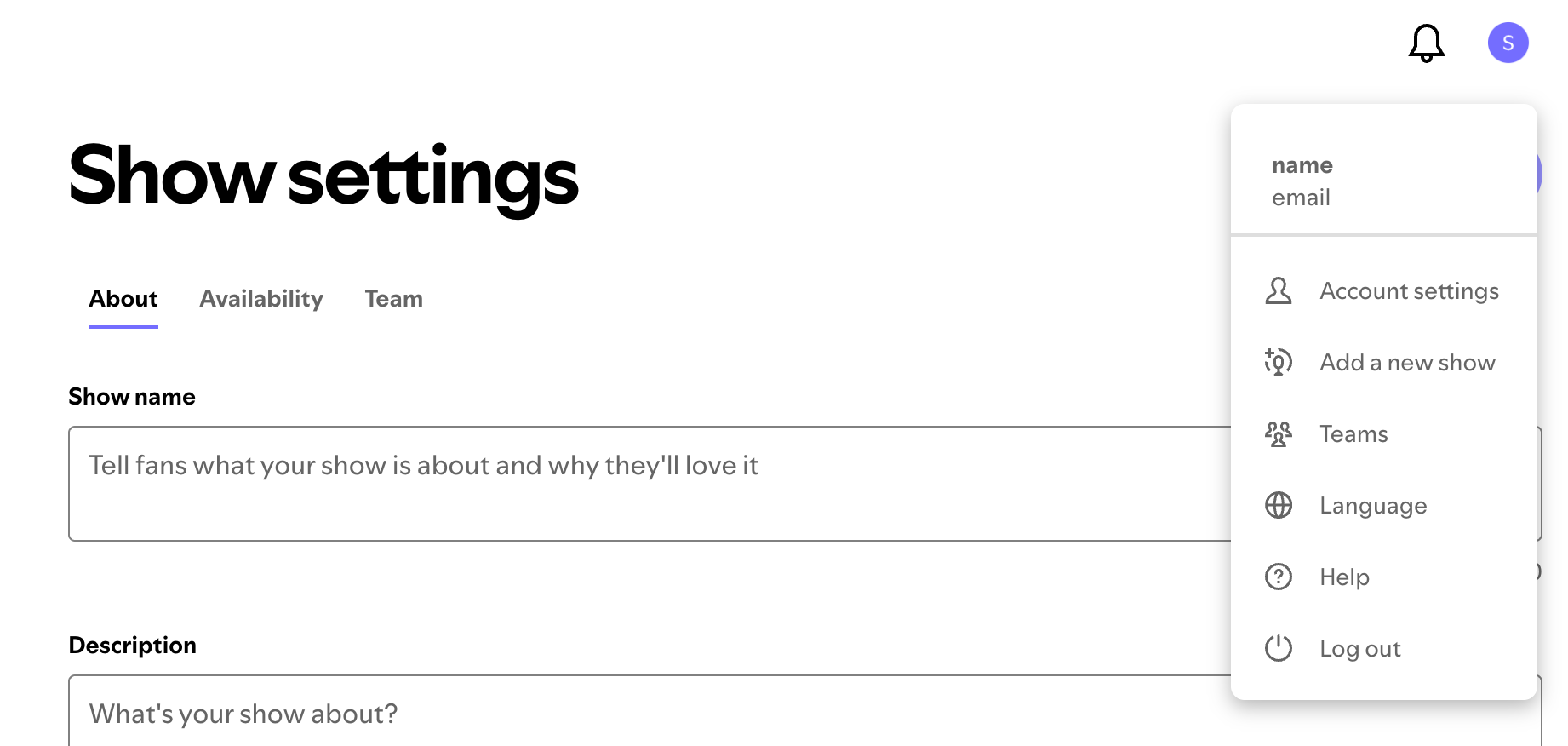Choose Add a new show
The width and height of the screenshot is (1568, 746).
pyautogui.click(x=1407, y=363)
